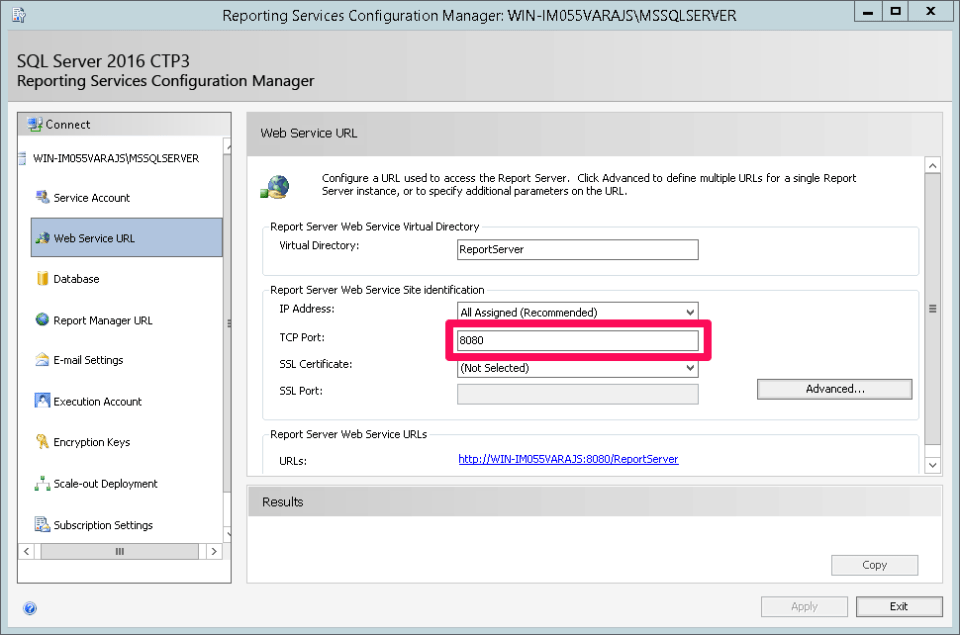960x635 pixels.
Task: Open the E-mail Settings page
Action: [x=88, y=360]
